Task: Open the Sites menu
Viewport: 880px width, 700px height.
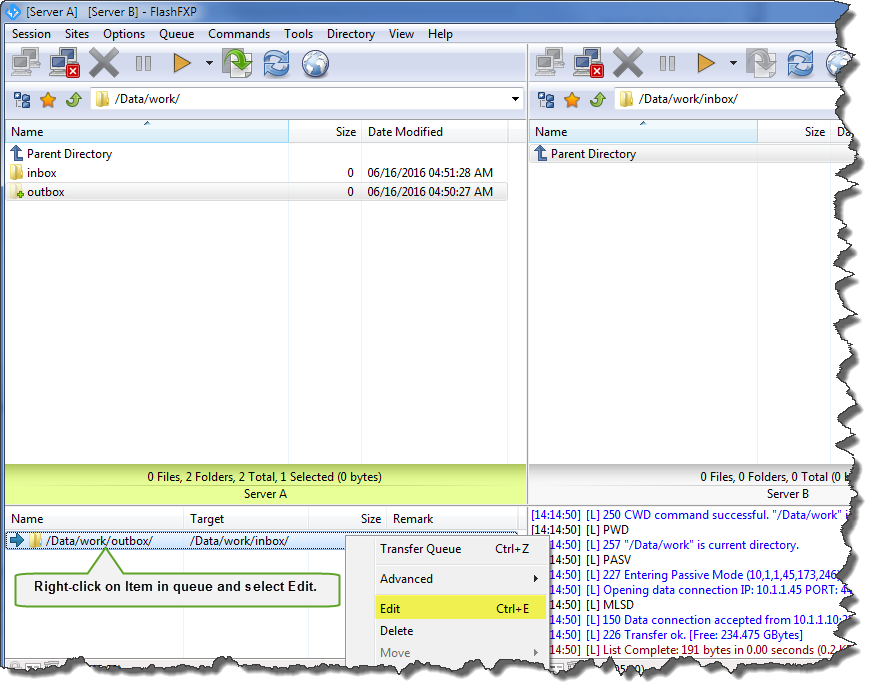Action: 77,34
